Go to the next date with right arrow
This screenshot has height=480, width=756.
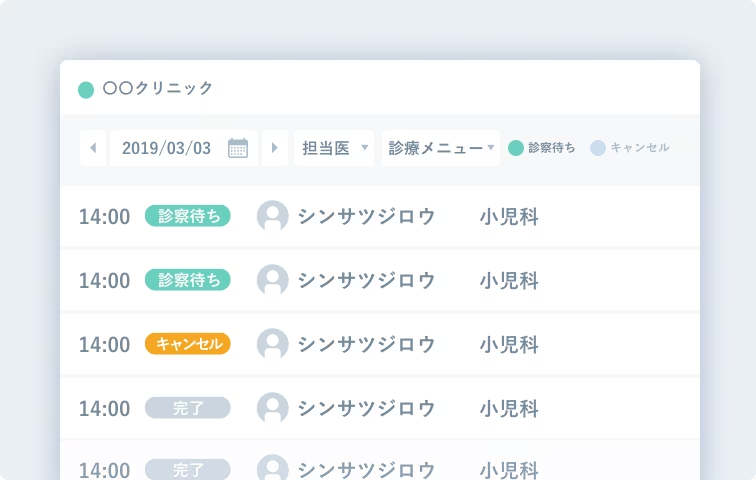pyautogui.click(x=275, y=148)
